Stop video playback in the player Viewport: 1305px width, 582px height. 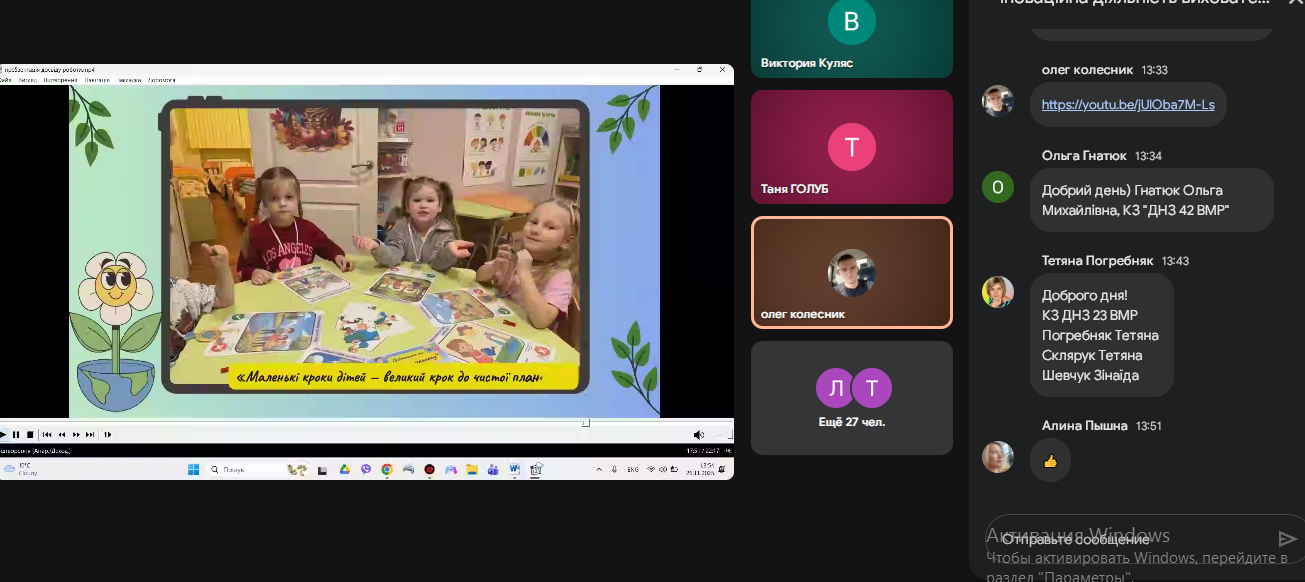30,434
